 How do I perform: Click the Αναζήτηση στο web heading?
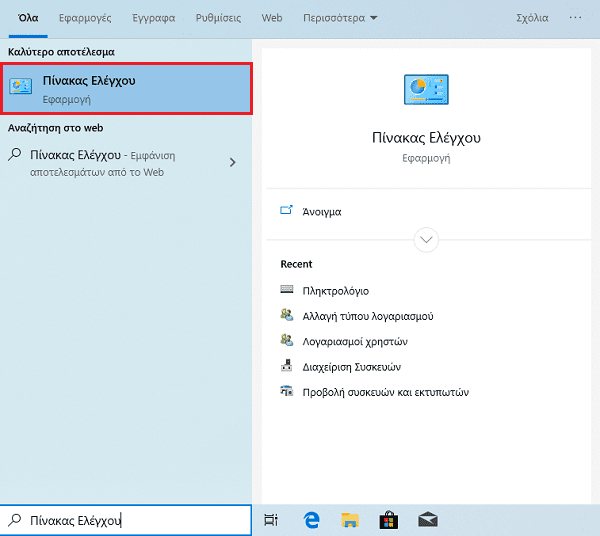tap(55, 128)
